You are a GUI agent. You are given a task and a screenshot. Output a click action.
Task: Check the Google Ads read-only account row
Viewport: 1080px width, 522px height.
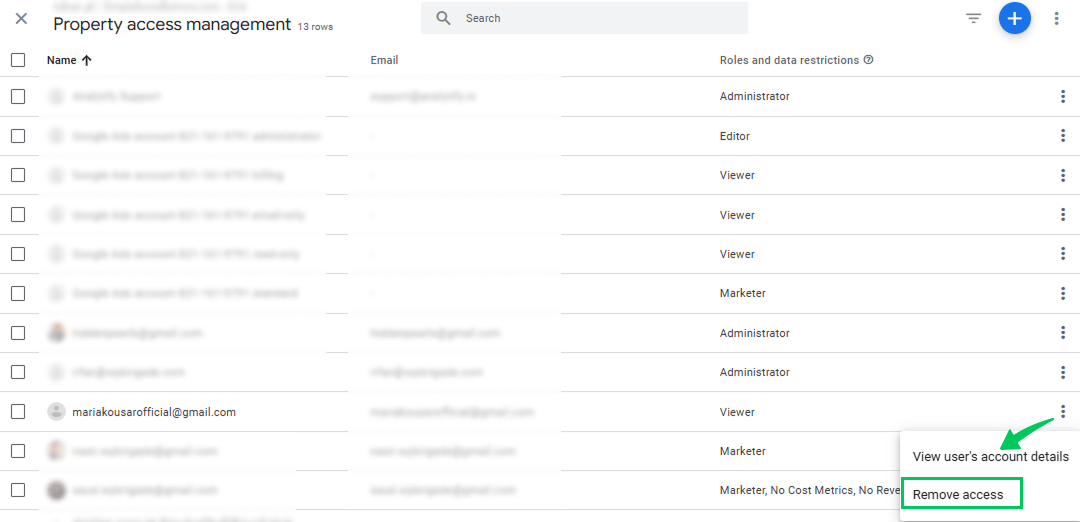pos(18,254)
